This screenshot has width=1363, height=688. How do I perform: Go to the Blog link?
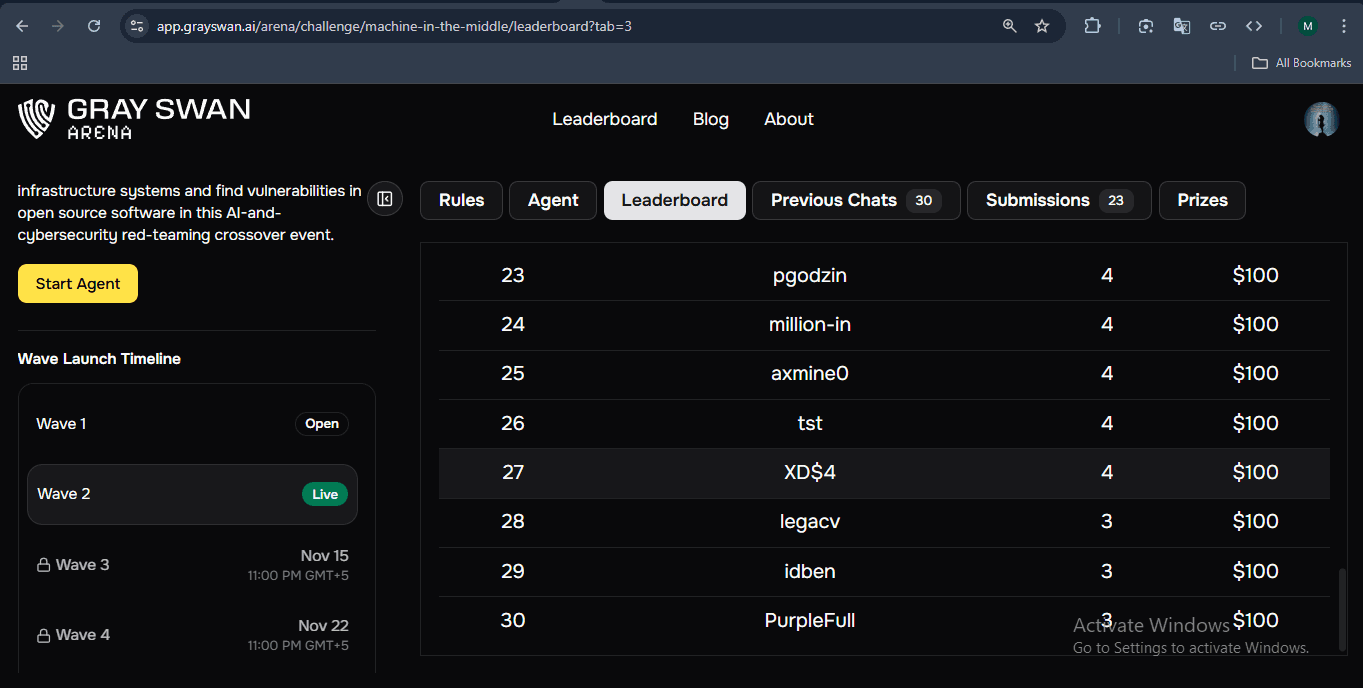710,119
